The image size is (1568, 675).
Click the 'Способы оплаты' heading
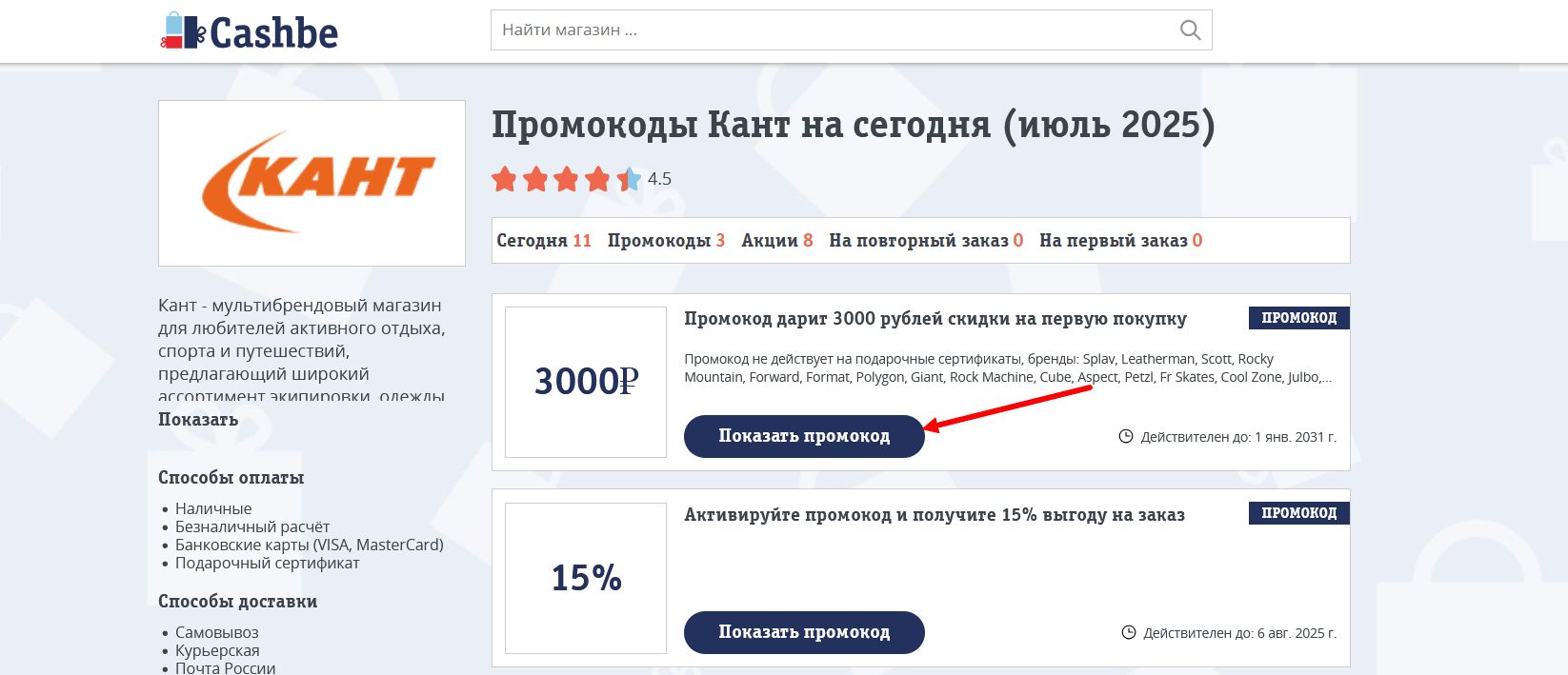click(231, 478)
